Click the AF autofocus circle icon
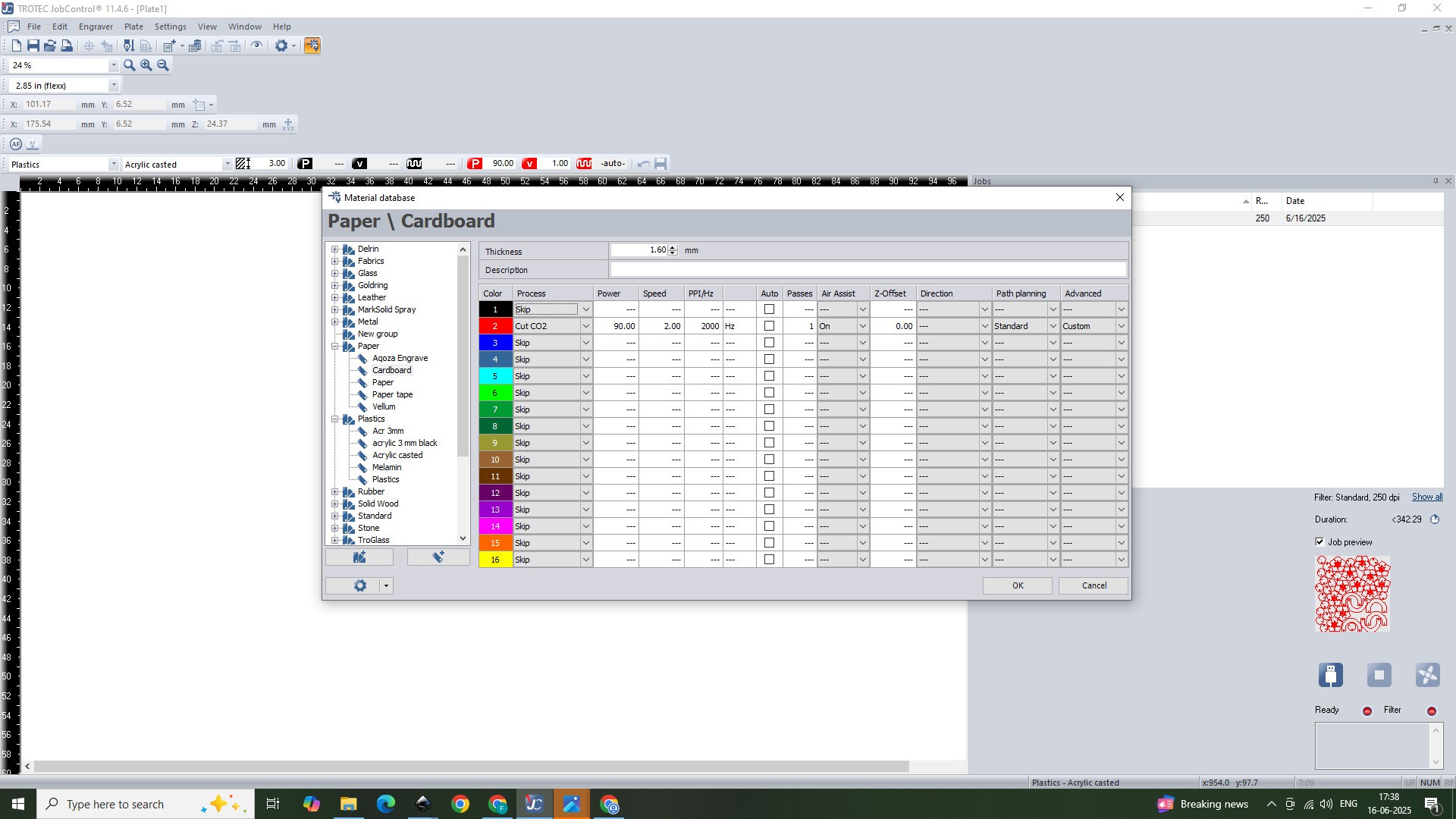Image resolution: width=1456 pixels, height=819 pixels. (16, 144)
